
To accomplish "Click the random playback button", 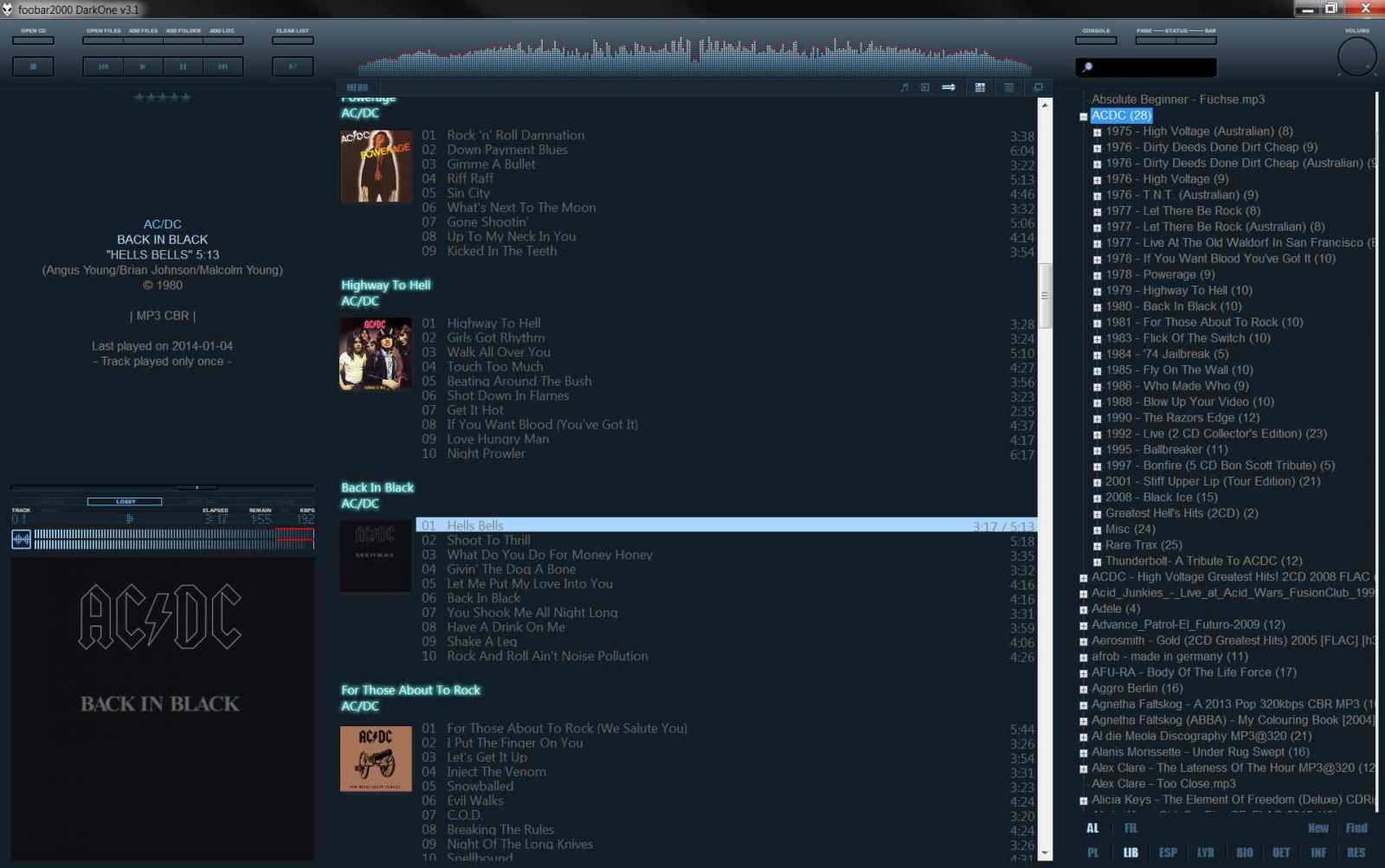I will (x=293, y=66).
